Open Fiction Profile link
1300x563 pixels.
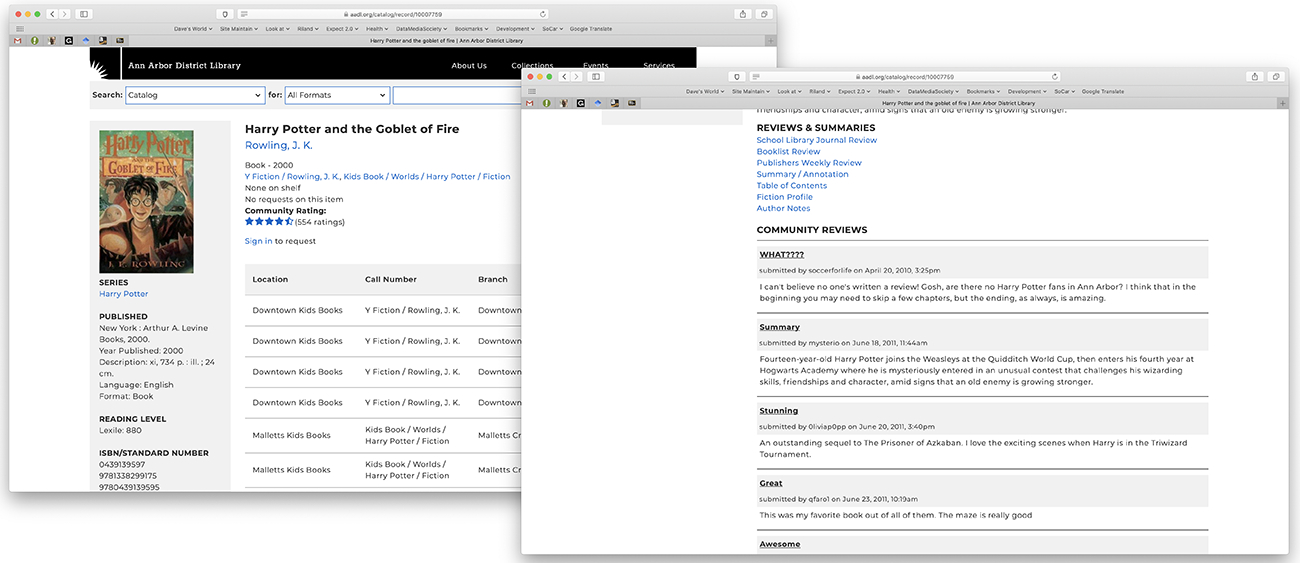click(785, 197)
